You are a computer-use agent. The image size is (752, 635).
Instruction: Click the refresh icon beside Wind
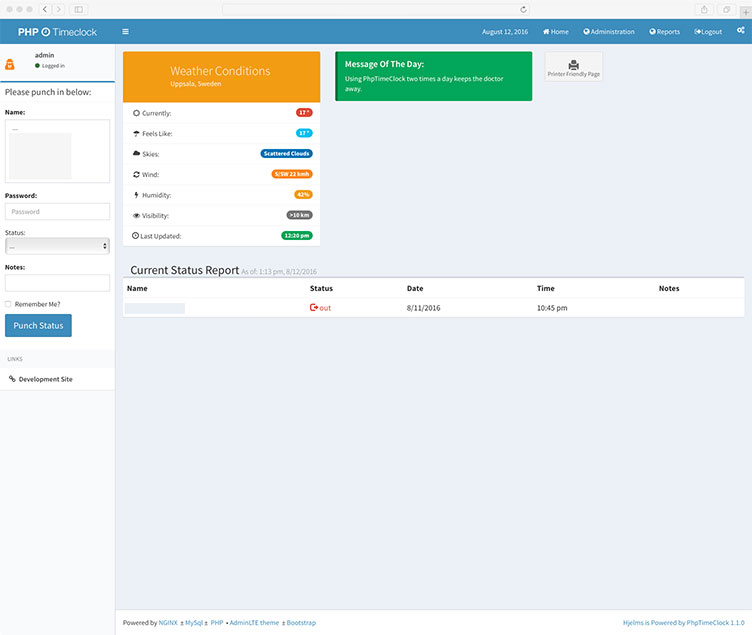click(136, 174)
